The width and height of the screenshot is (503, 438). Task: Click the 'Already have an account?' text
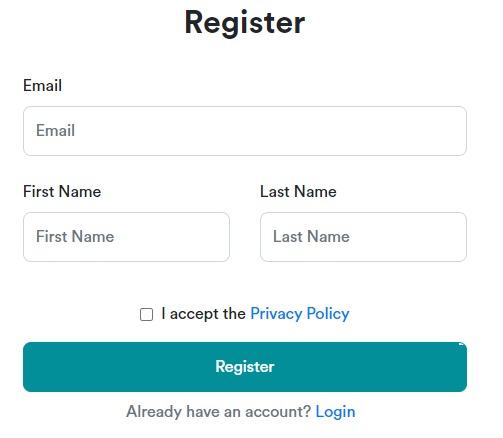pos(219,411)
